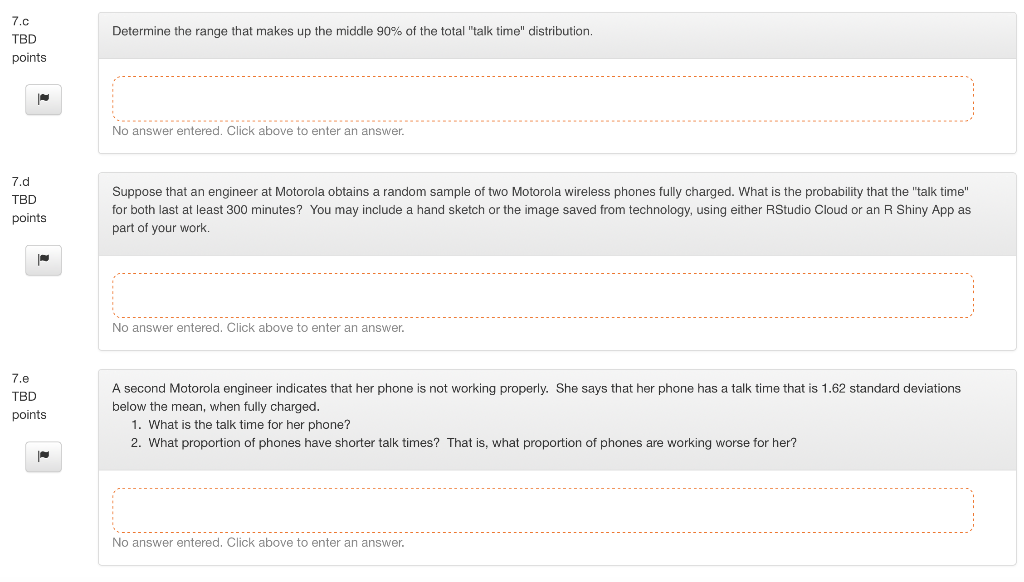Open the answer field for question 7.e

542,510
